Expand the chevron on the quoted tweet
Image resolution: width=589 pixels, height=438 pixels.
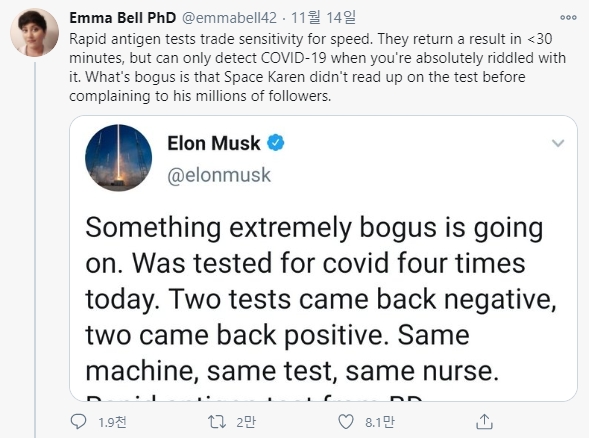[x=558, y=143]
